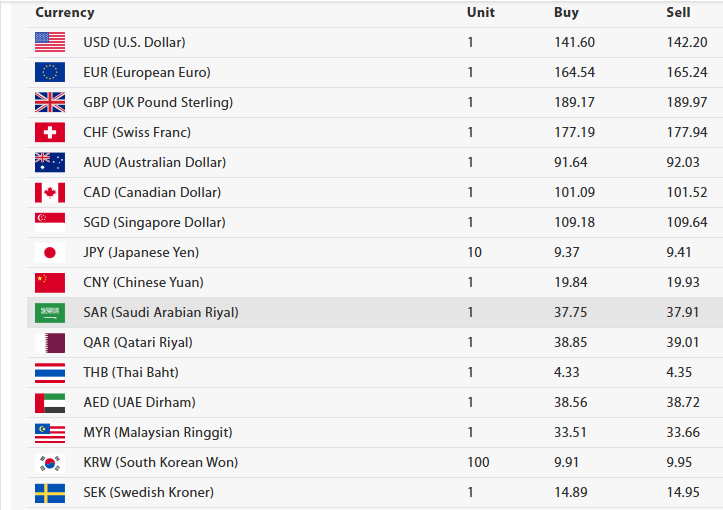This screenshot has height=510, width=723.
Task: Click the United States flag icon
Action: [49, 42]
